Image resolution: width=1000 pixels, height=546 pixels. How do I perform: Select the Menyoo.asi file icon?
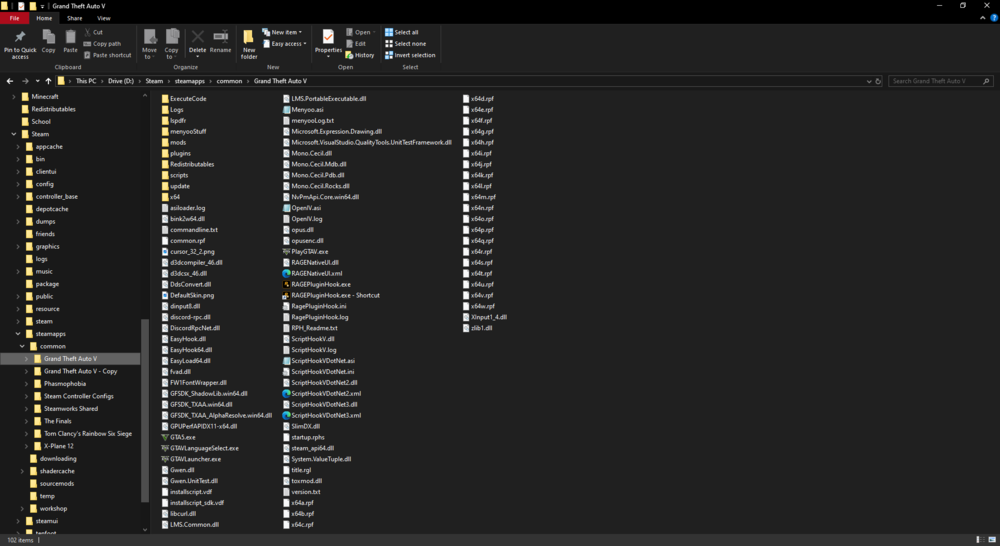tap(286, 110)
